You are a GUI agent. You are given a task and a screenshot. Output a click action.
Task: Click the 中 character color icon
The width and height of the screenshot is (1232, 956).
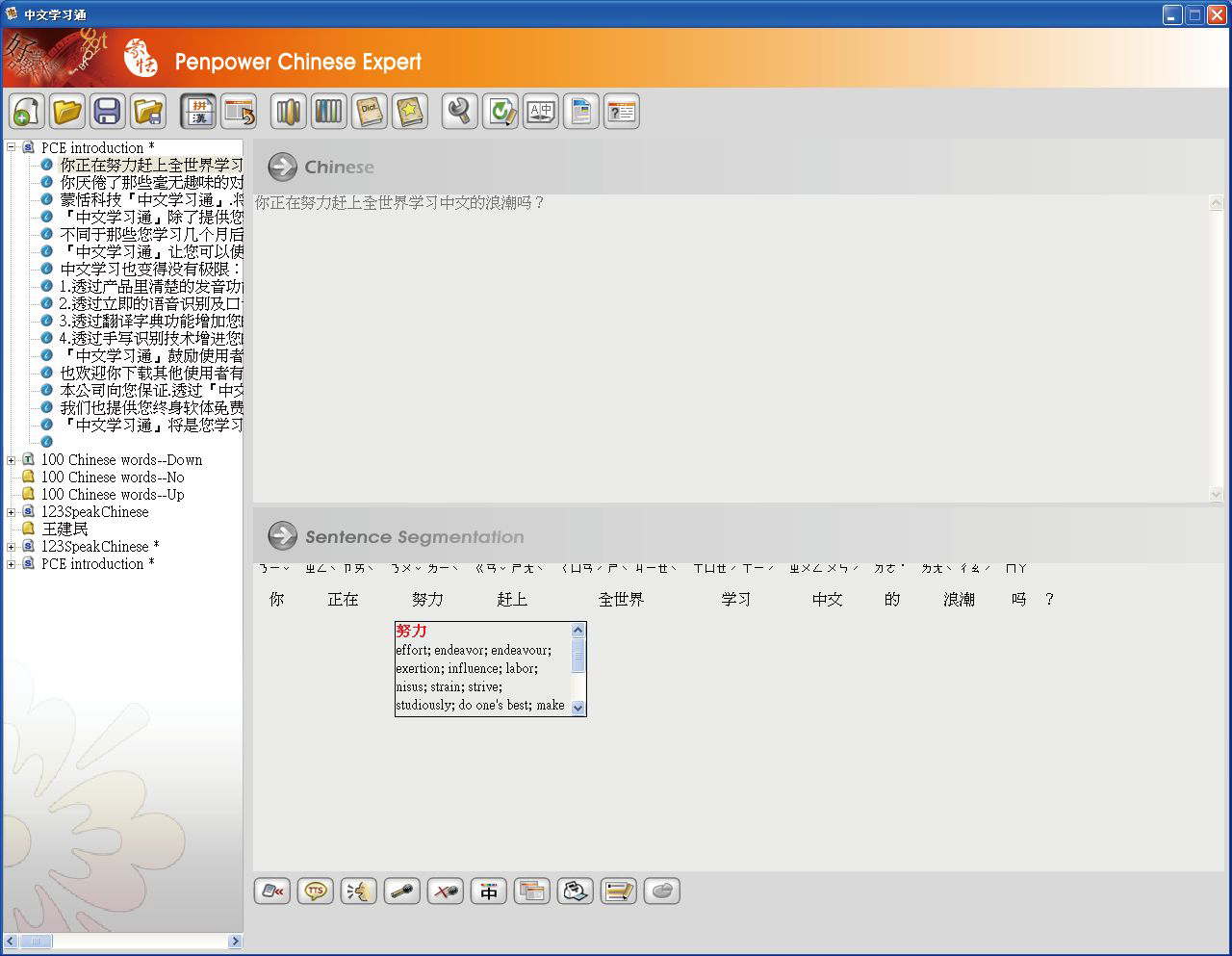pyautogui.click(x=489, y=891)
